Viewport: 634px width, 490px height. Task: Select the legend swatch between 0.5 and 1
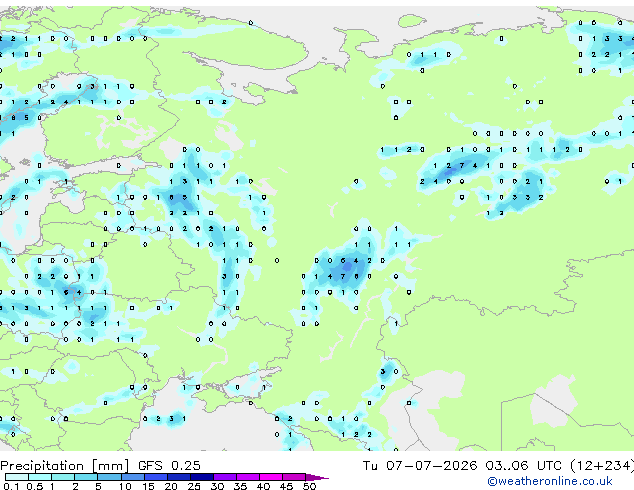(40, 477)
